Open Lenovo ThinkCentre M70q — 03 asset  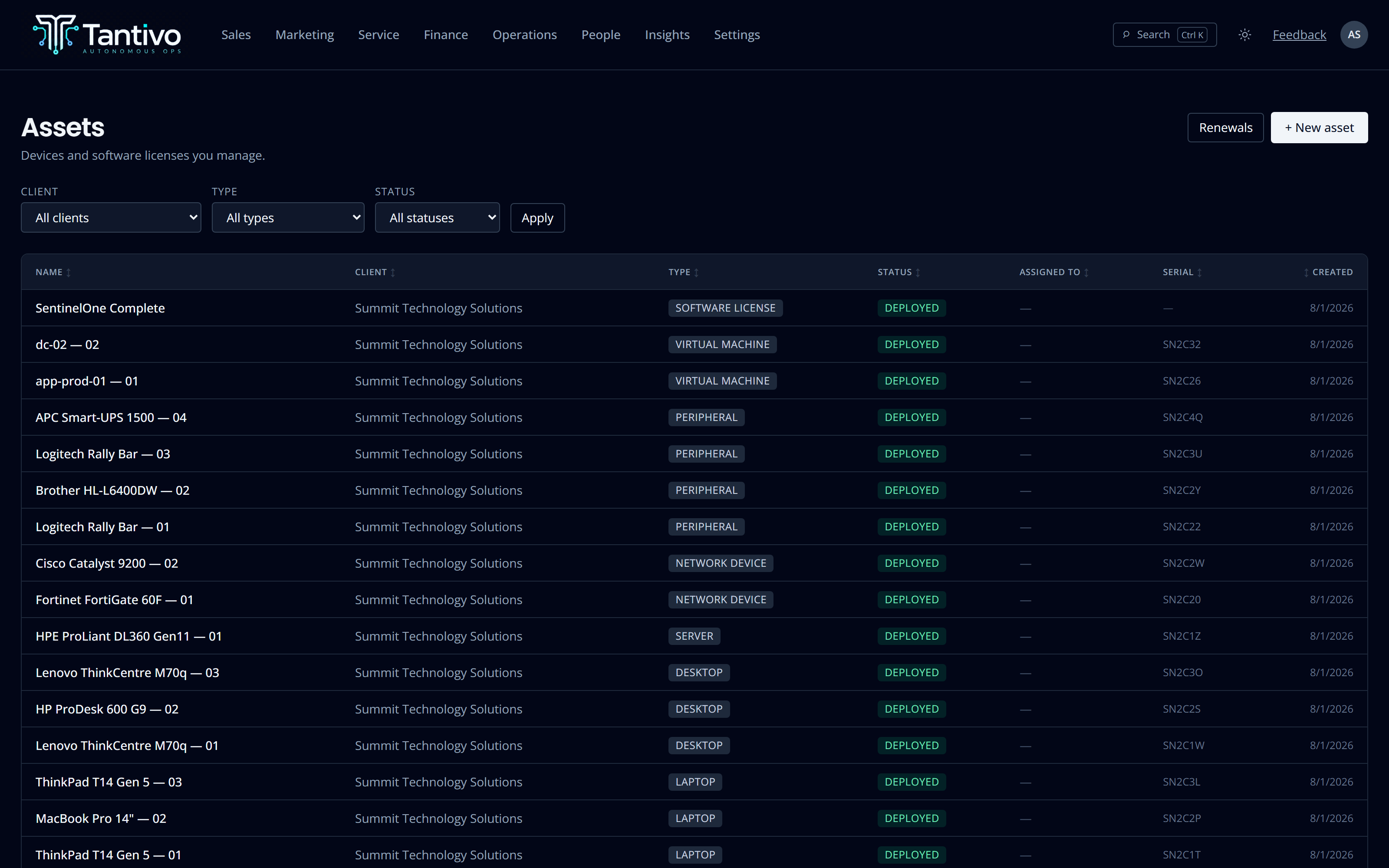pos(128,673)
